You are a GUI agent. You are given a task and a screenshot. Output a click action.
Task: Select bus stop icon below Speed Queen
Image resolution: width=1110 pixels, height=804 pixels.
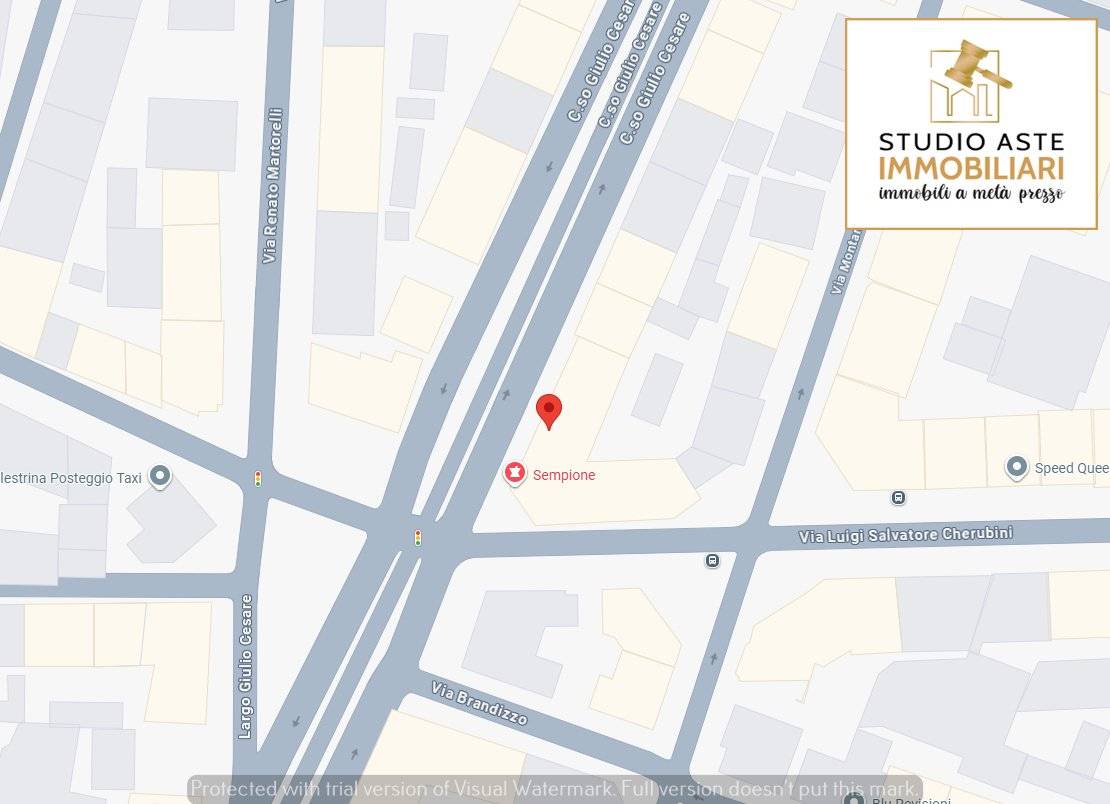tap(898, 498)
